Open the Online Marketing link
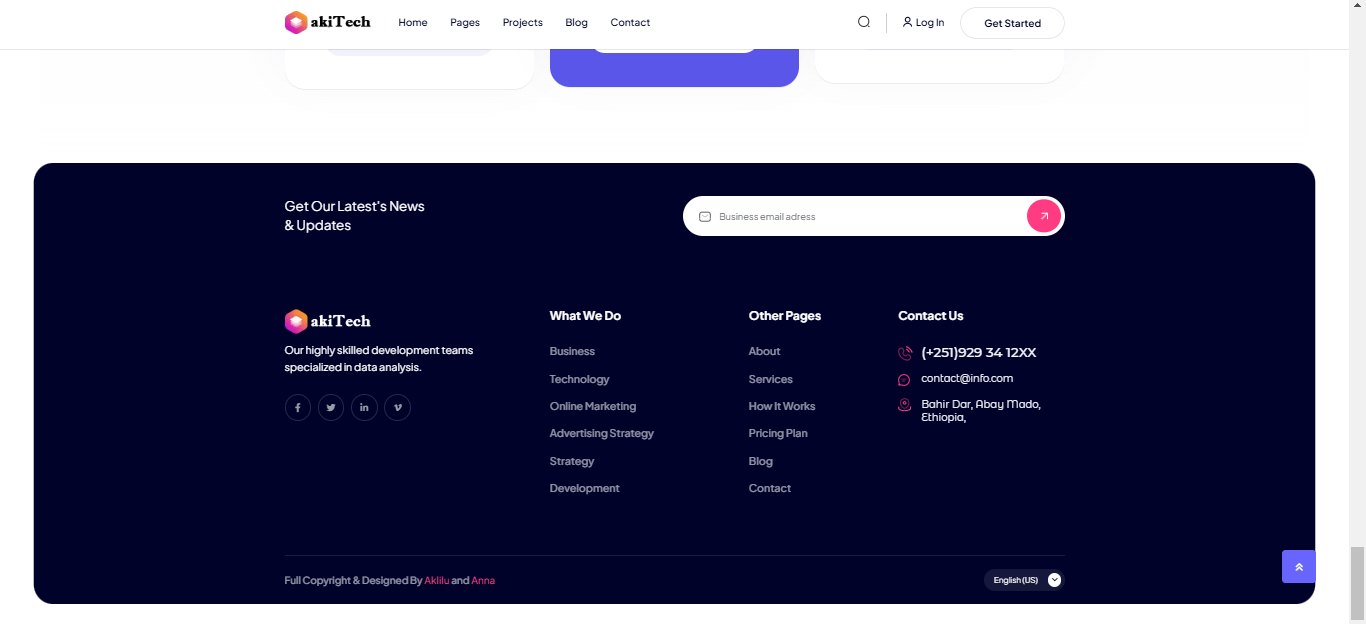1366x637 pixels. coord(593,406)
